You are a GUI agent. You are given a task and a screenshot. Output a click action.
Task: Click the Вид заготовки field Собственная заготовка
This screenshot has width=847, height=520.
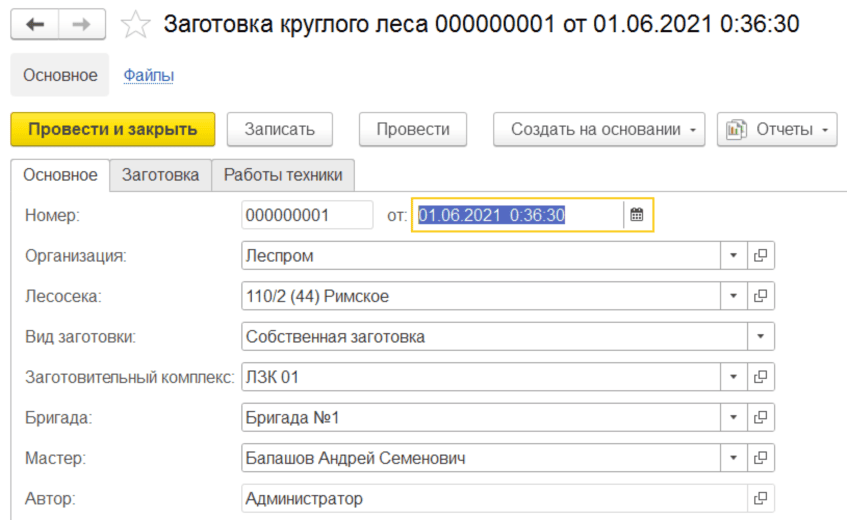(494, 336)
